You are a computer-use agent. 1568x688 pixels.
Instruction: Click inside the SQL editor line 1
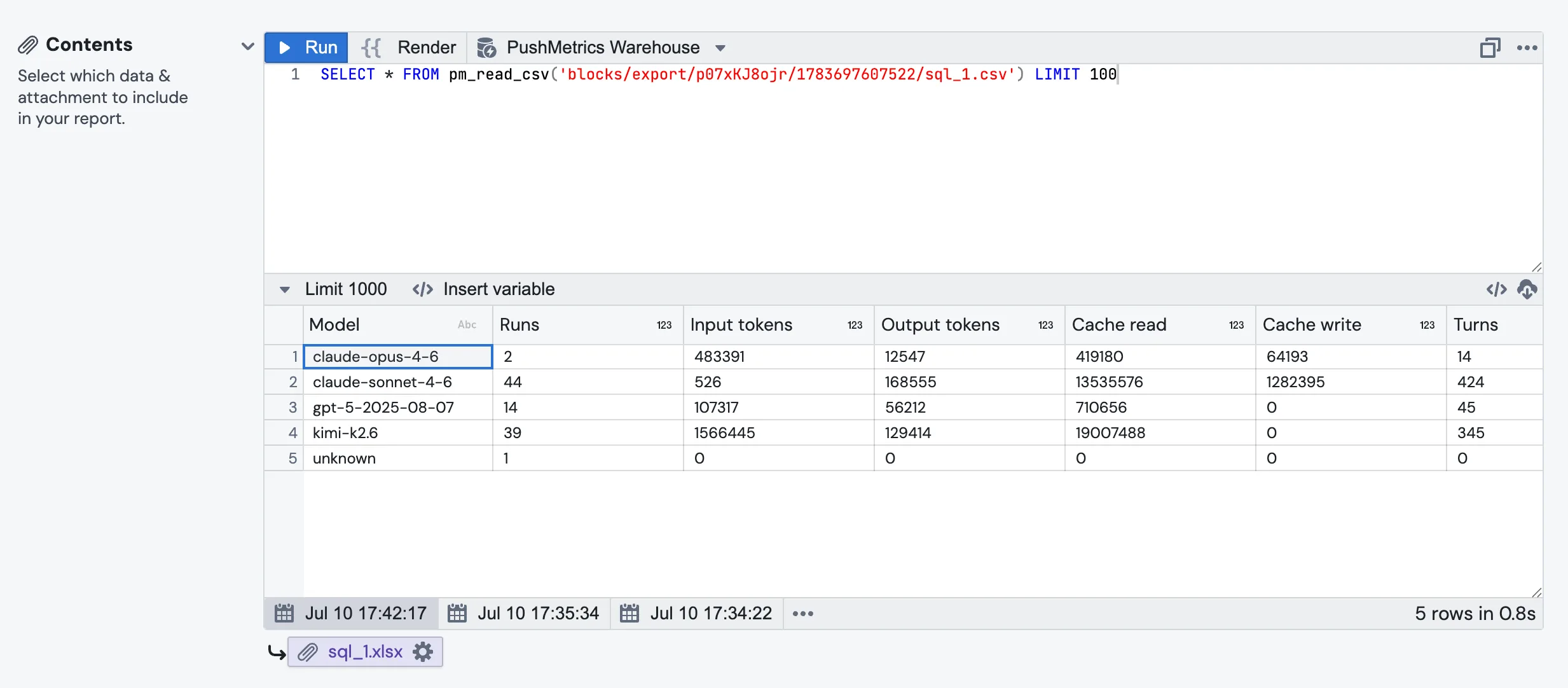(719, 74)
